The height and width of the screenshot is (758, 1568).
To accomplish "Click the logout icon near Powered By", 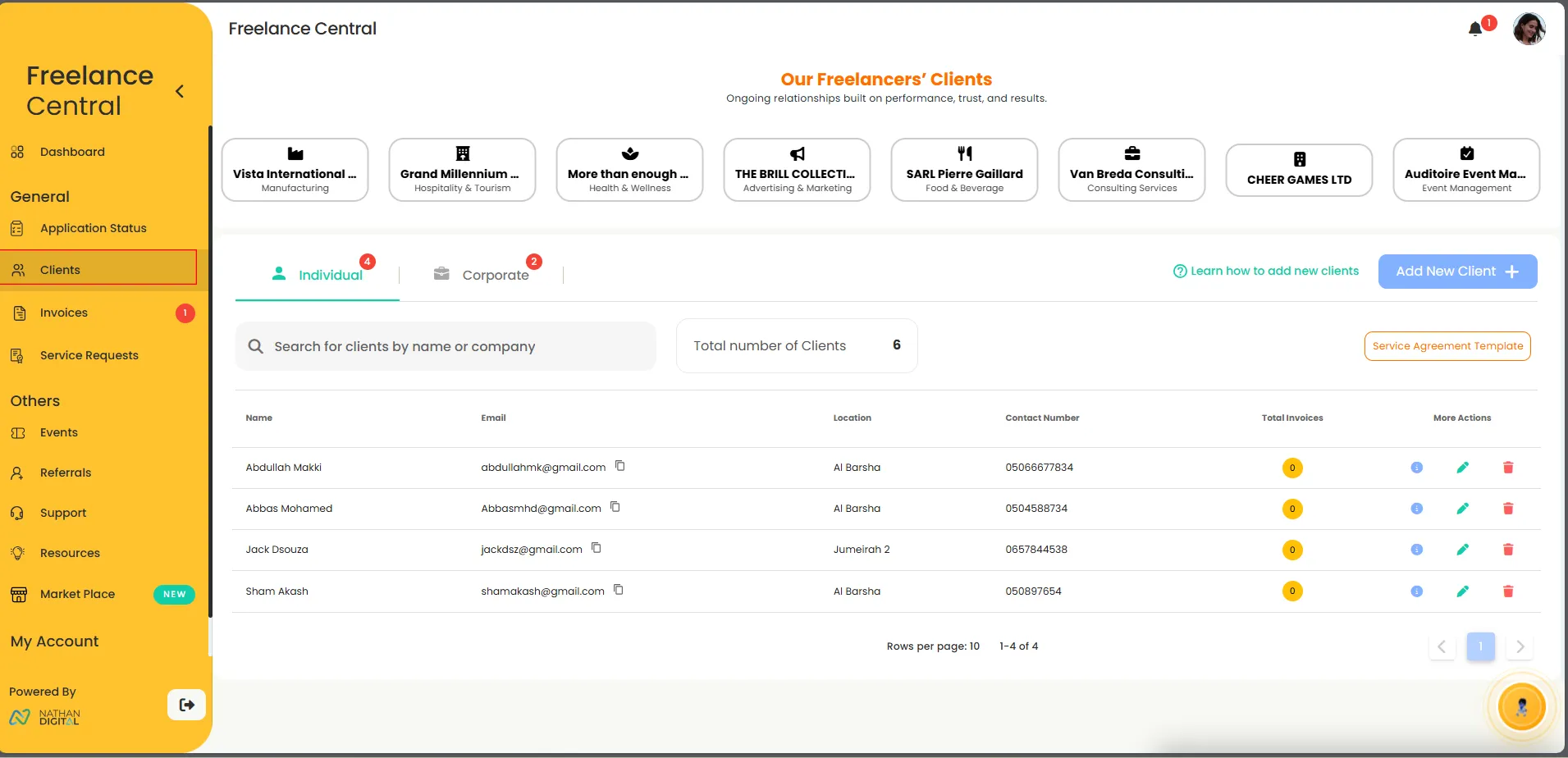I will [x=186, y=704].
